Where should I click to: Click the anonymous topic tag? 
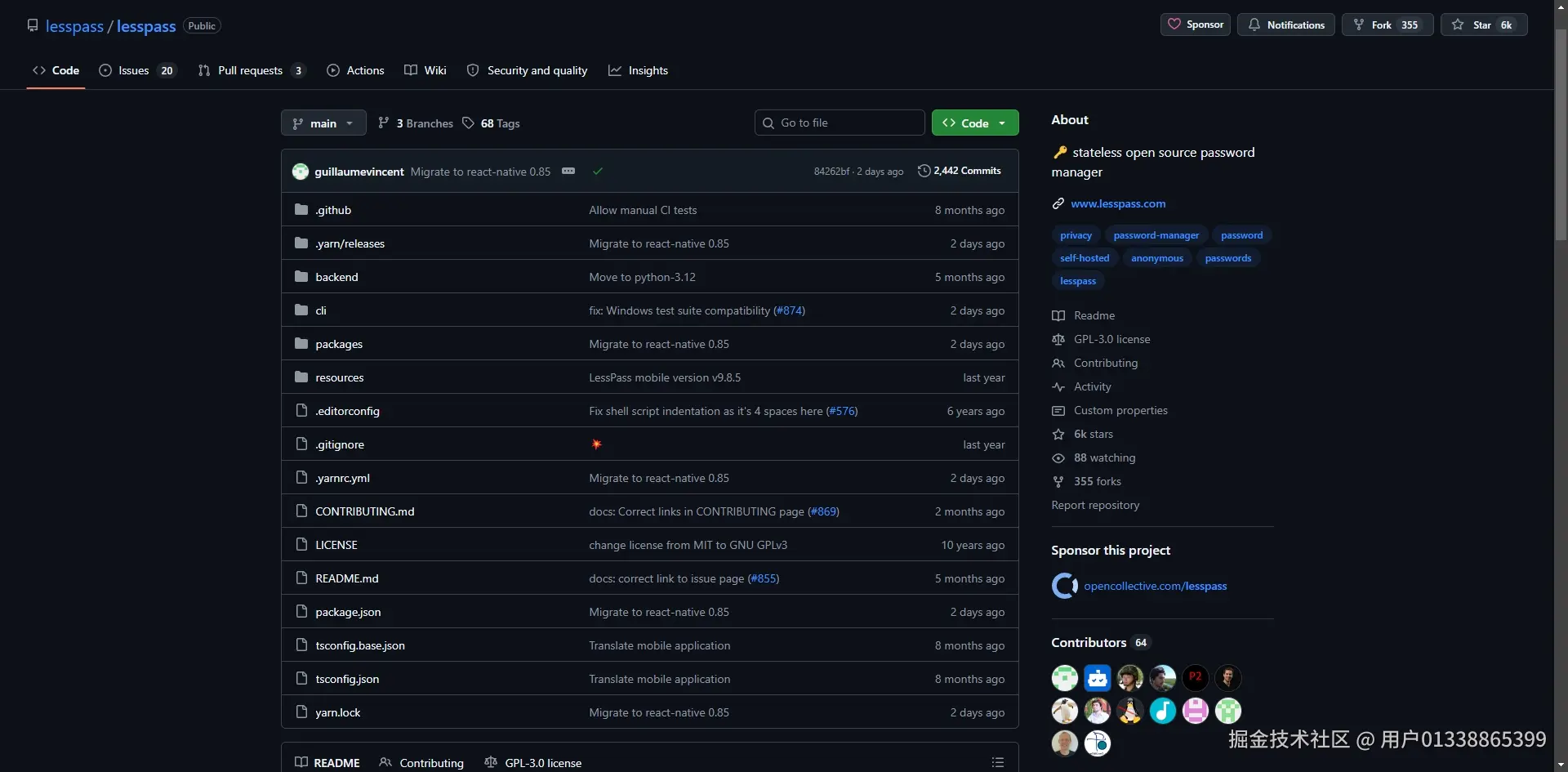[1157, 258]
